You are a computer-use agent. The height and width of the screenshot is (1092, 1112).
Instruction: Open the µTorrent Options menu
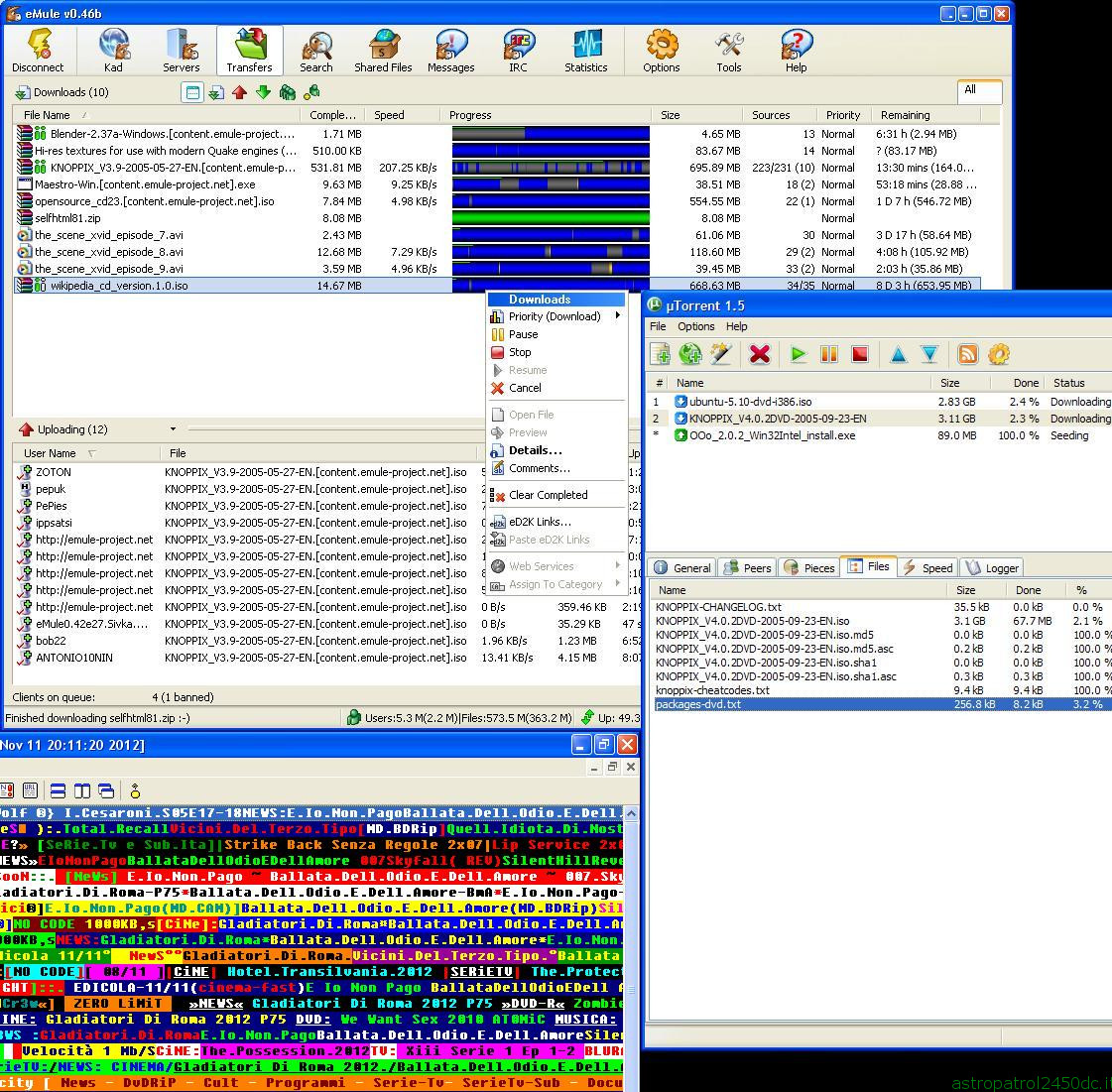695,326
